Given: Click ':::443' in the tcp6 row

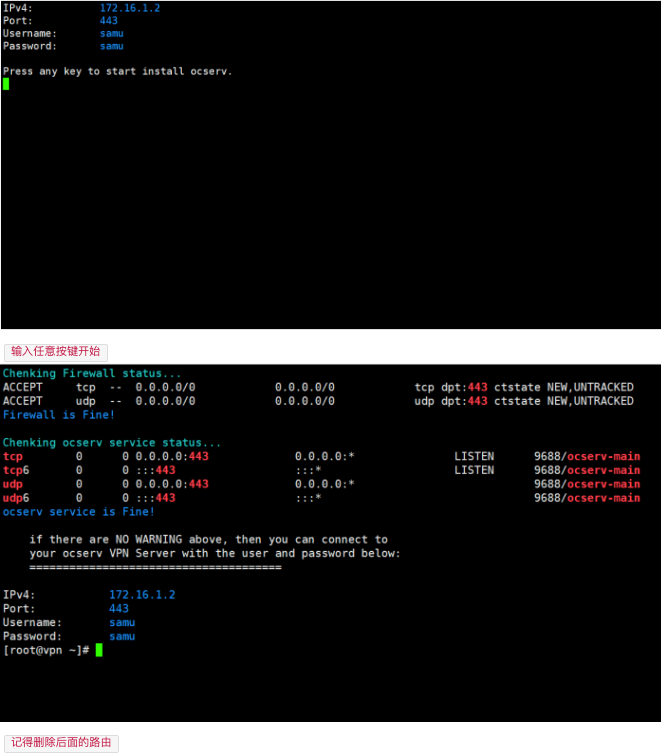Looking at the screenshot, I should (x=155, y=470).
